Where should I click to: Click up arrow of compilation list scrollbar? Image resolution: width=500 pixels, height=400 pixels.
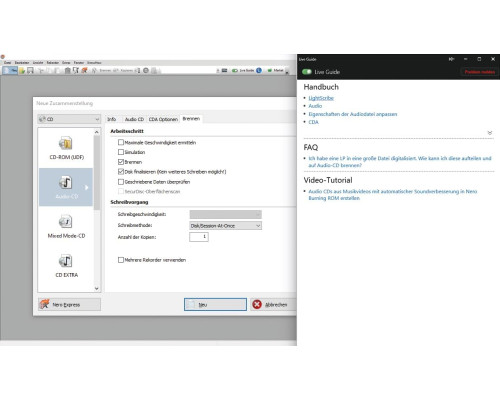tap(97, 132)
